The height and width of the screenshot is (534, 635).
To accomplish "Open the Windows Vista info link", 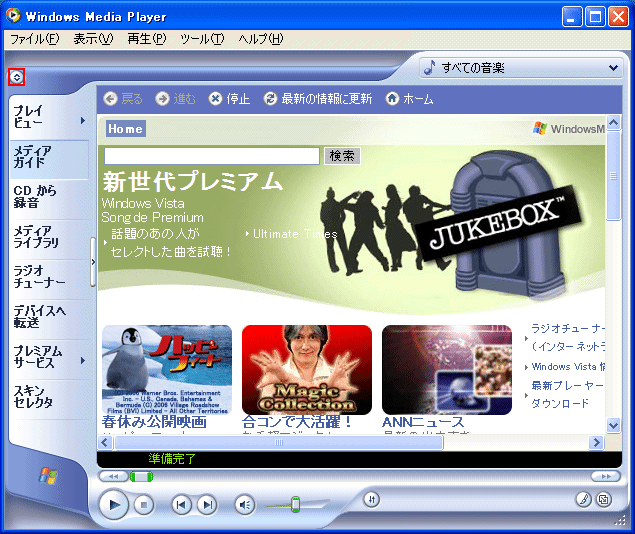I will (x=568, y=367).
